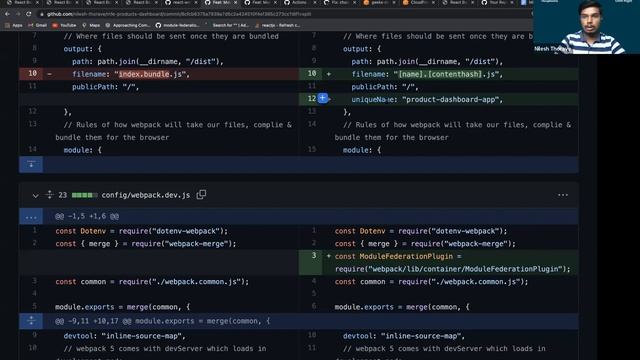Select removed line number 10 on the left
Viewport: 640px width, 360px height.
tap(32, 73)
